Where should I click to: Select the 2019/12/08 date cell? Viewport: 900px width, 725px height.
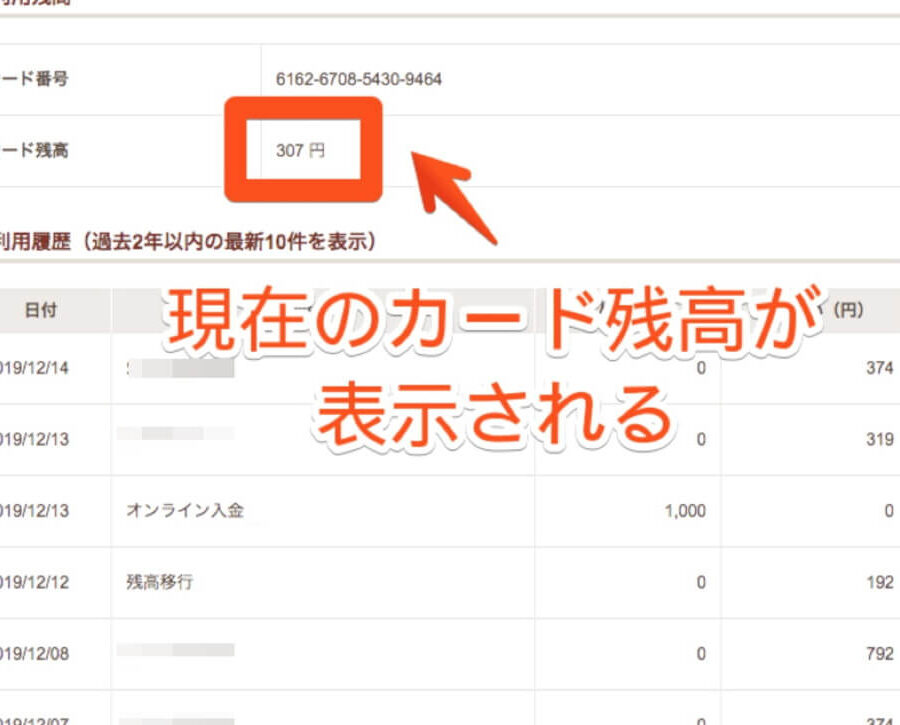point(36,654)
